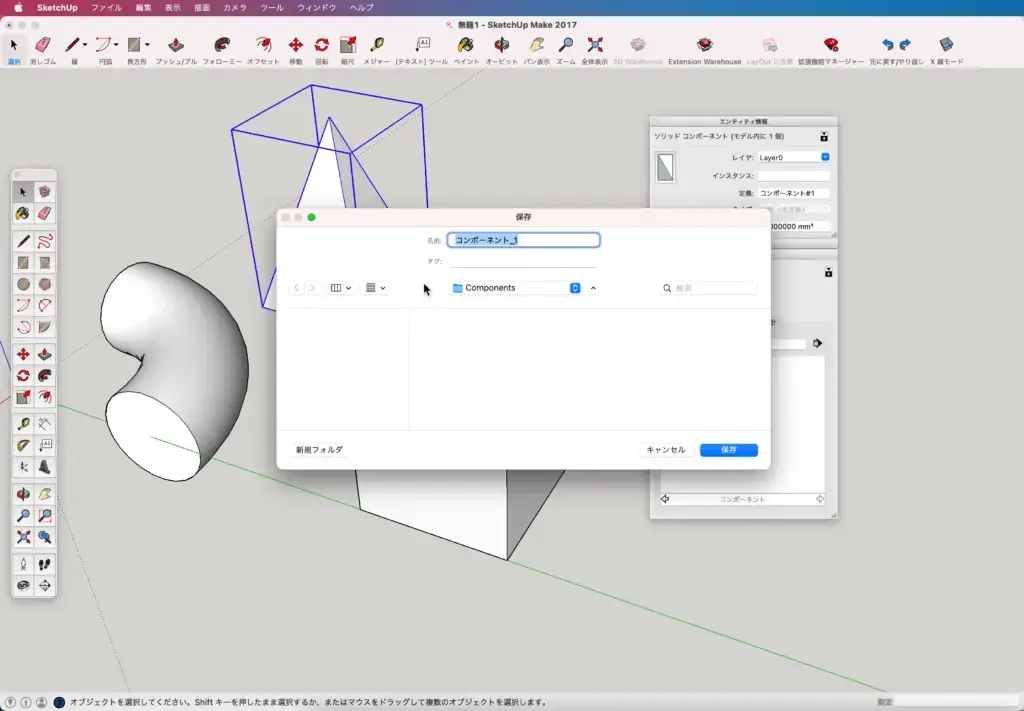Viewport: 1024px width, 711px height.
Task: Select the Eraser tool in the top toolbar
Action: (42, 44)
